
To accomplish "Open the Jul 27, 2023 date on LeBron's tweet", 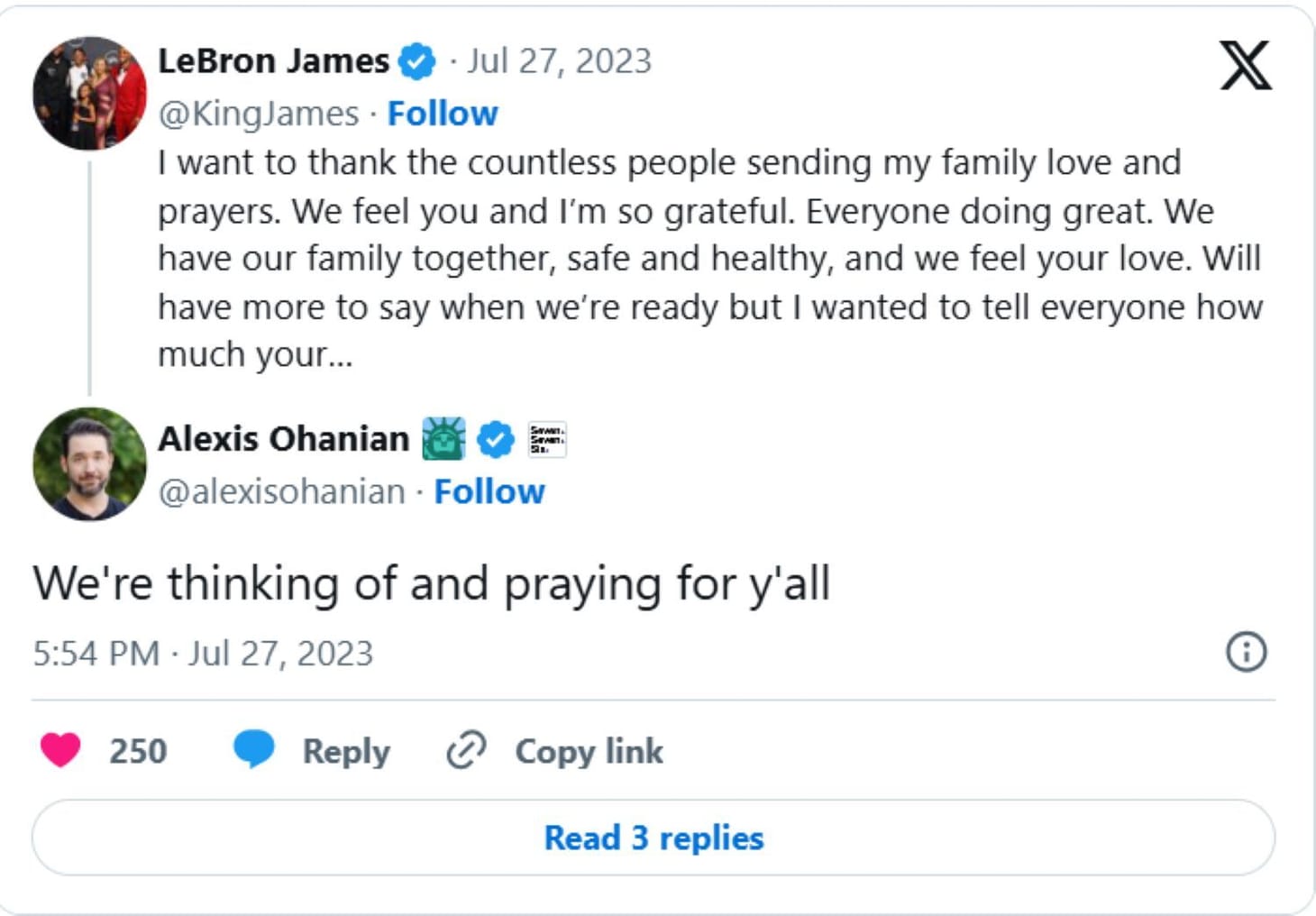I will [560, 60].
